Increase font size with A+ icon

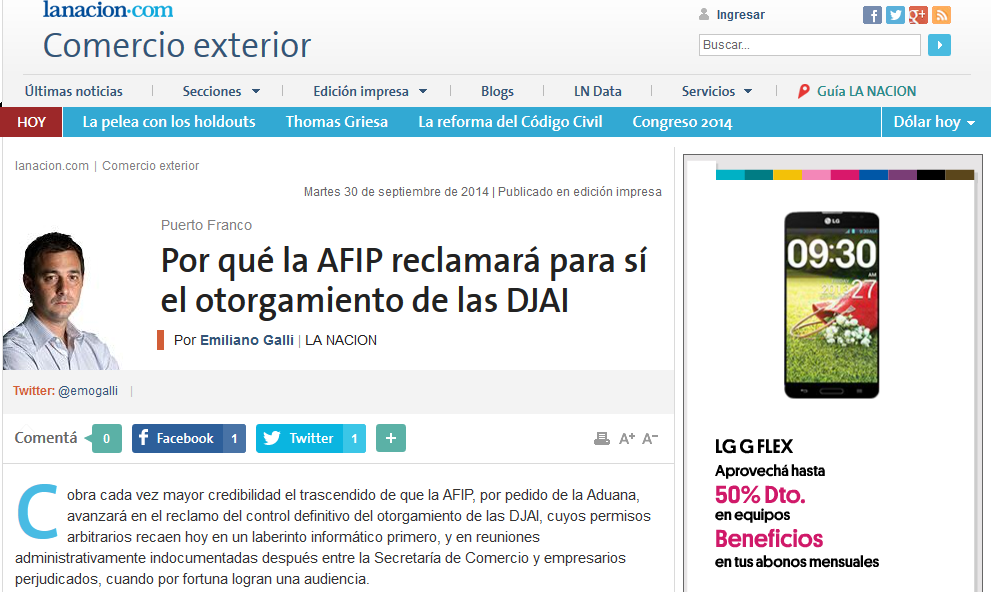pyautogui.click(x=627, y=438)
